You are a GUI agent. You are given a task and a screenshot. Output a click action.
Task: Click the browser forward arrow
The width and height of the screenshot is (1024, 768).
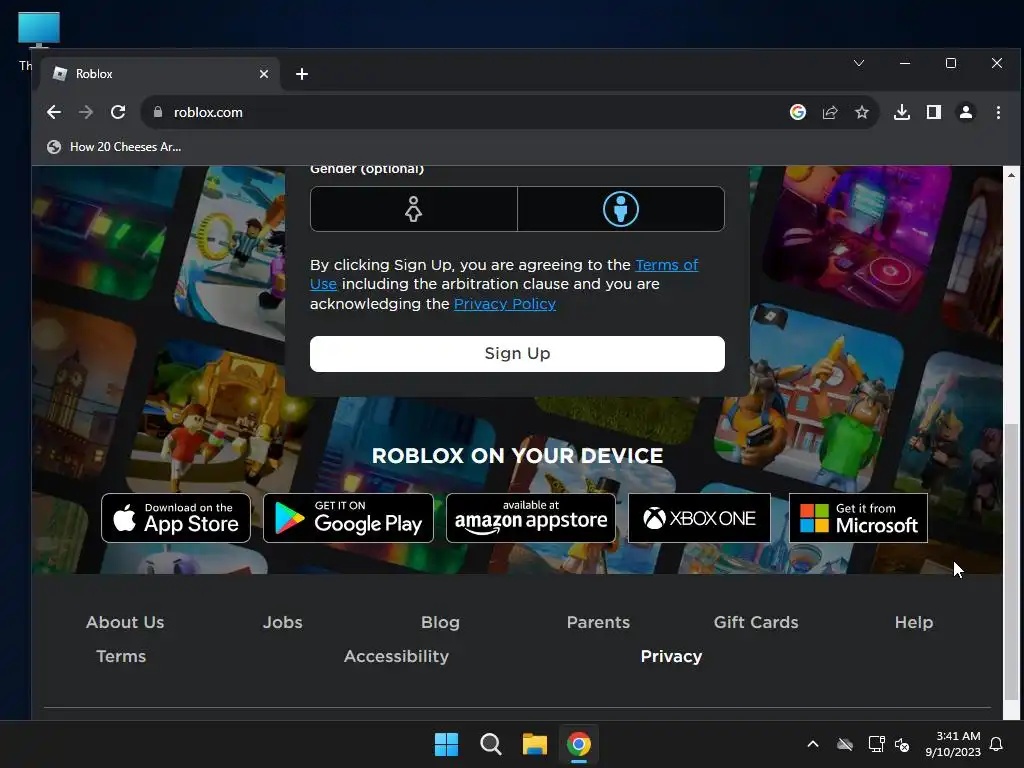coord(86,112)
